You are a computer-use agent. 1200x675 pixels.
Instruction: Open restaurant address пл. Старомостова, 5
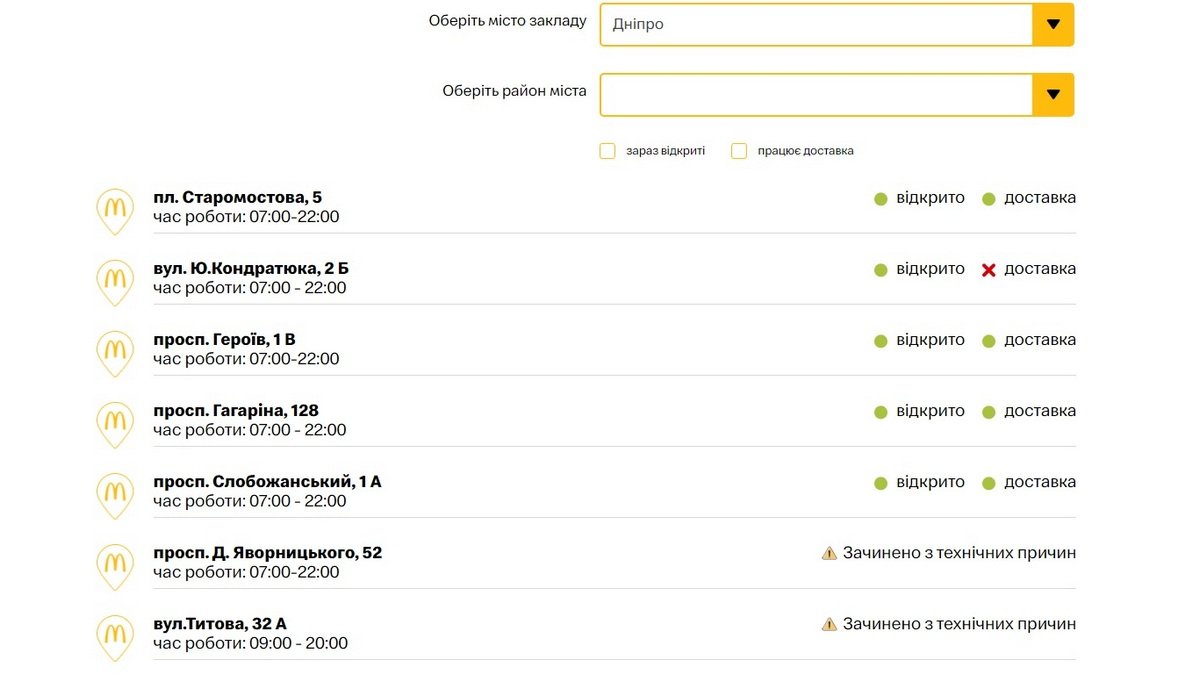pyautogui.click(x=238, y=197)
